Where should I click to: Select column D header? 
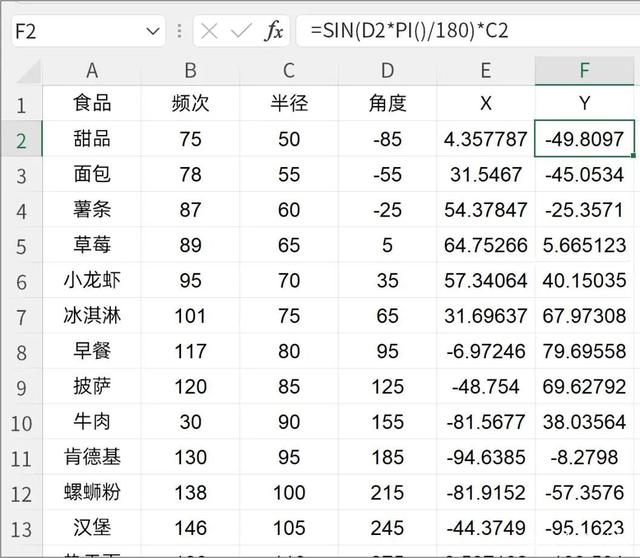click(x=387, y=70)
